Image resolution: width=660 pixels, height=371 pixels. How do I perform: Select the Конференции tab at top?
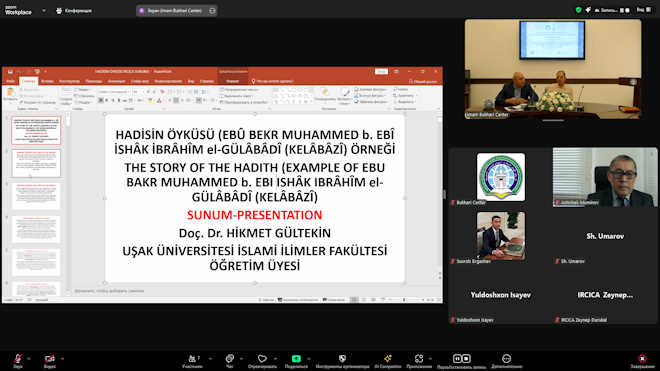click(74, 11)
